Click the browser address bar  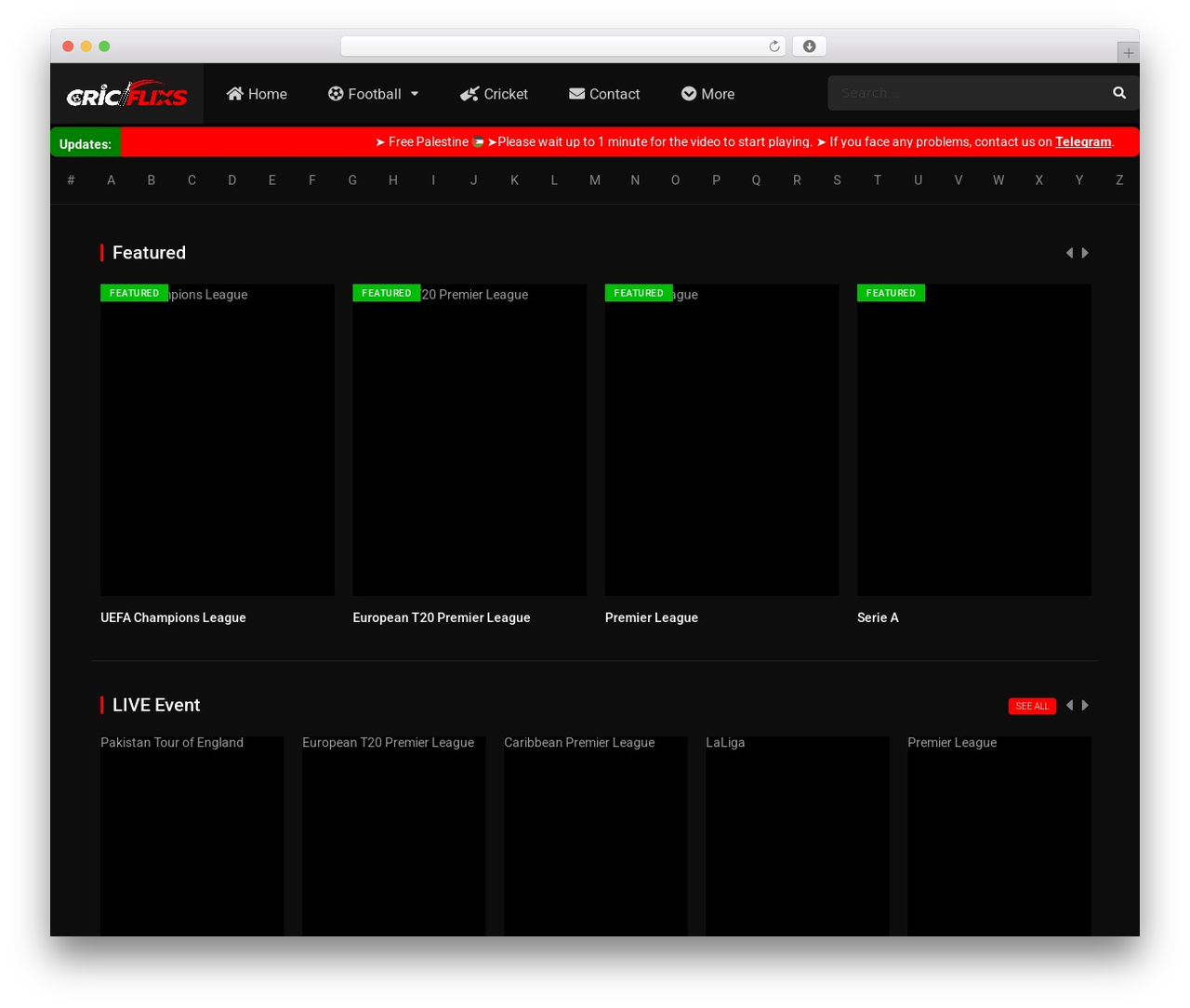562,46
